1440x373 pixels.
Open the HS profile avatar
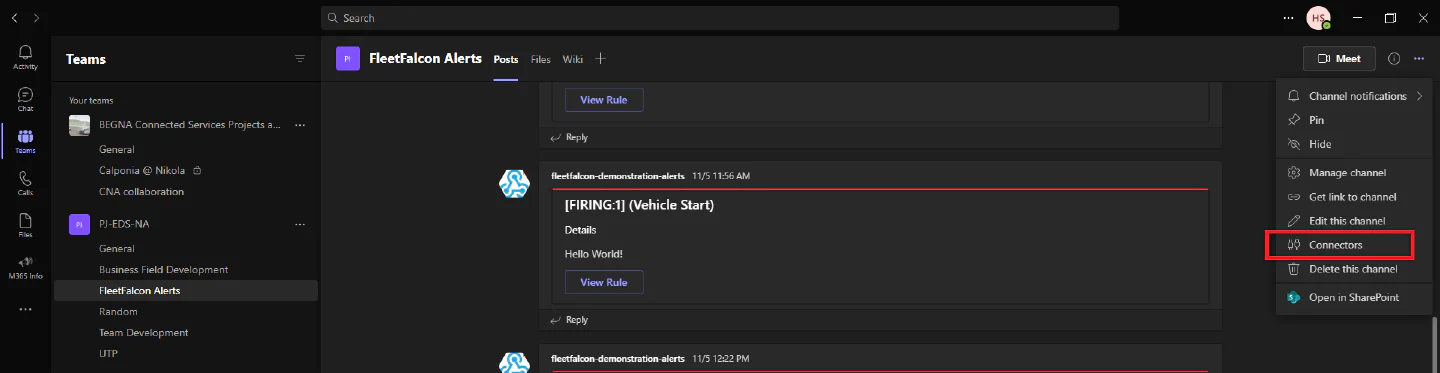pyautogui.click(x=1318, y=18)
